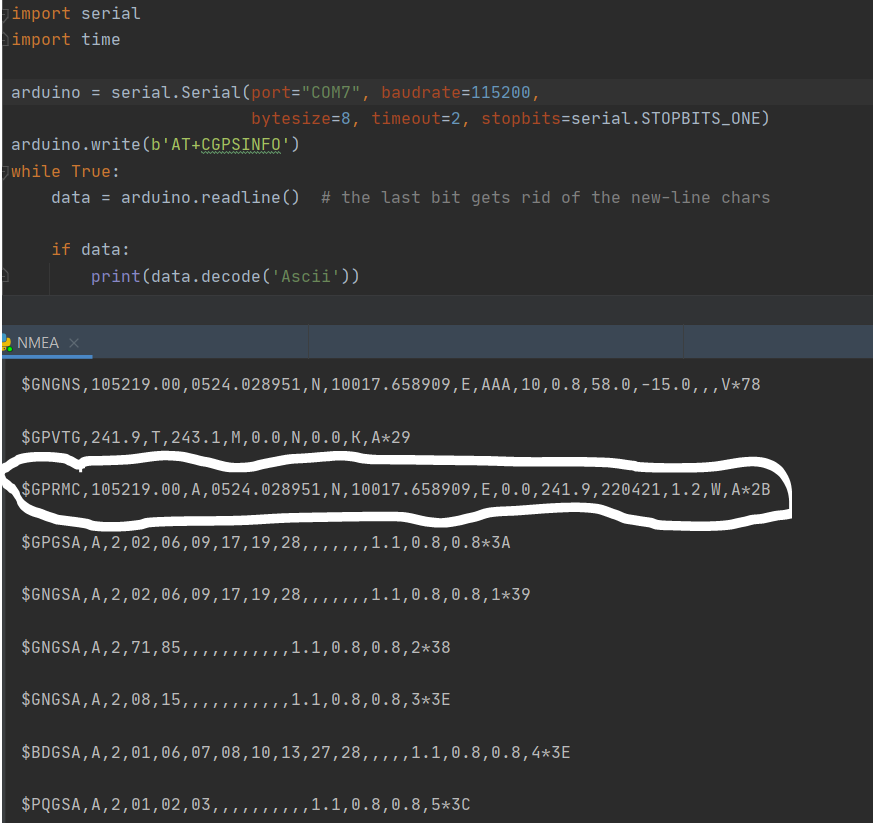Click the gutter fold marker beside 'import serial'
This screenshot has width=873, height=823.
pos(3,13)
